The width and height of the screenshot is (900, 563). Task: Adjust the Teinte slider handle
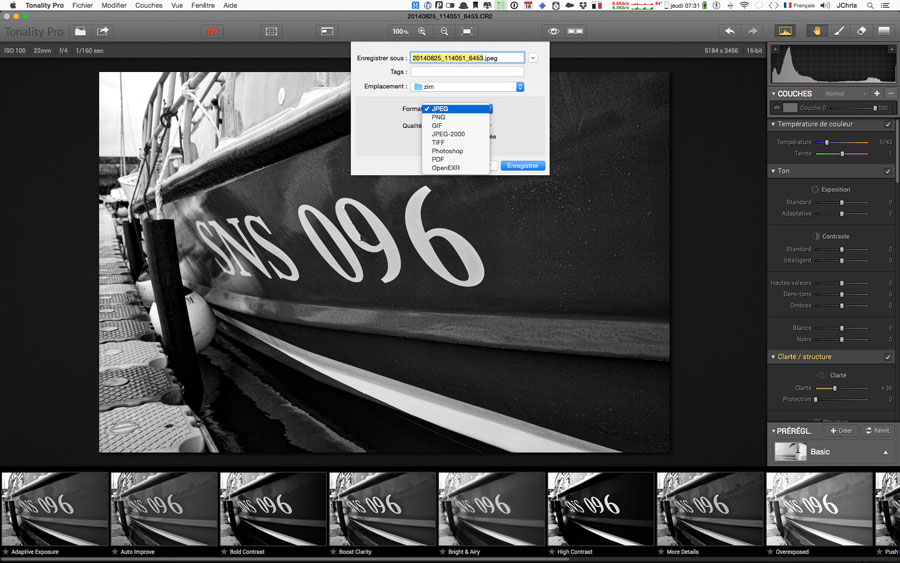(x=843, y=154)
